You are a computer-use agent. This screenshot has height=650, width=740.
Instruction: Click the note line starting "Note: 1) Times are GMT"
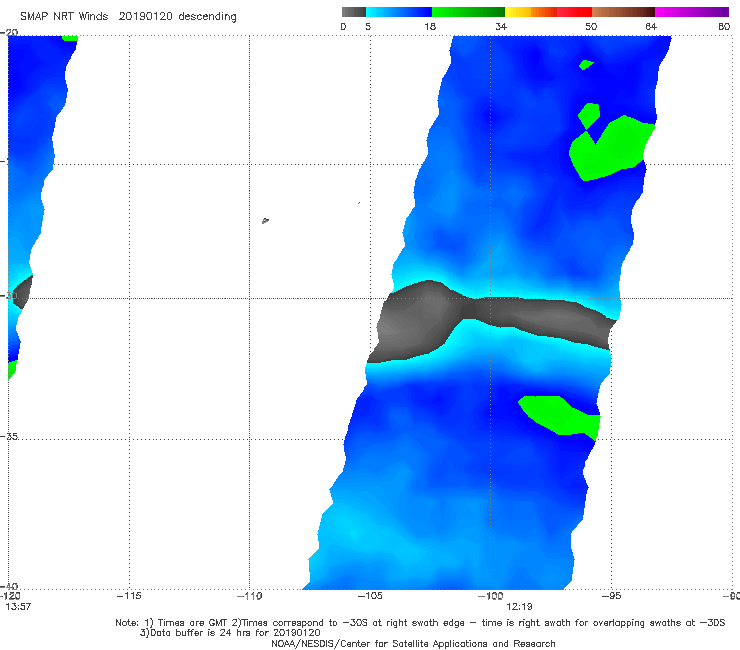420,623
